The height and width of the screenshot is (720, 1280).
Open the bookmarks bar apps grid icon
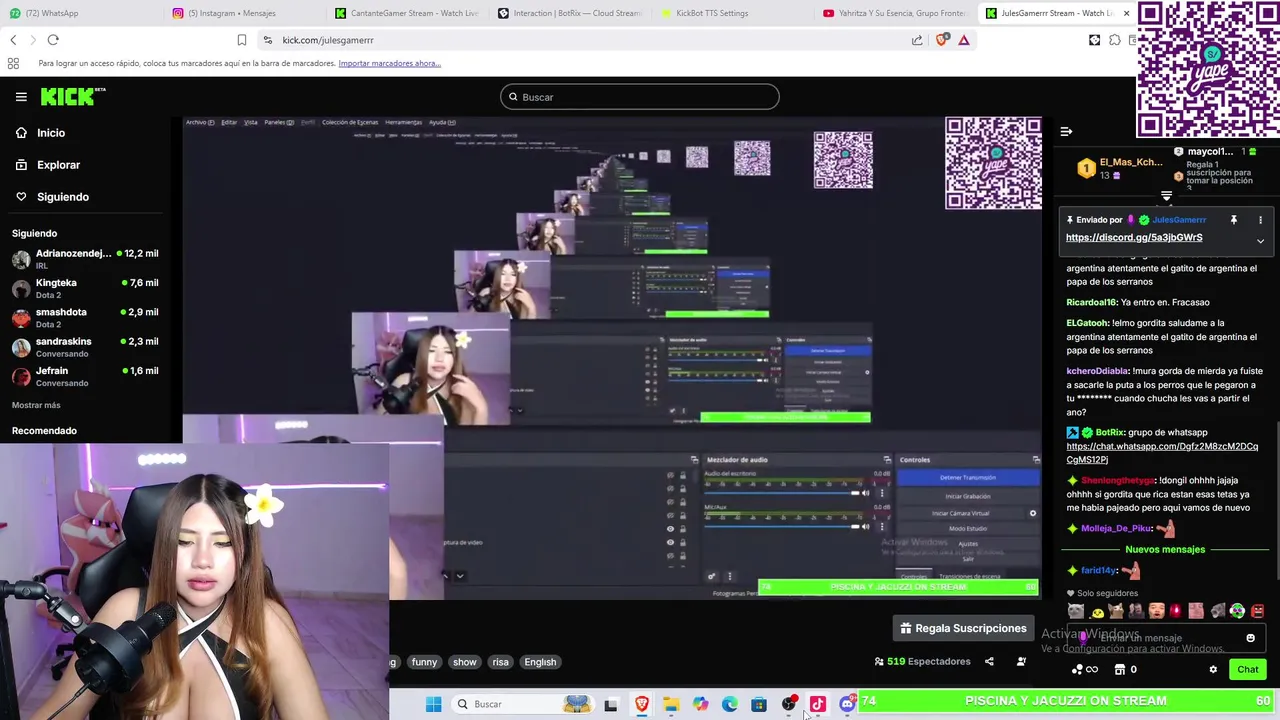(13, 63)
